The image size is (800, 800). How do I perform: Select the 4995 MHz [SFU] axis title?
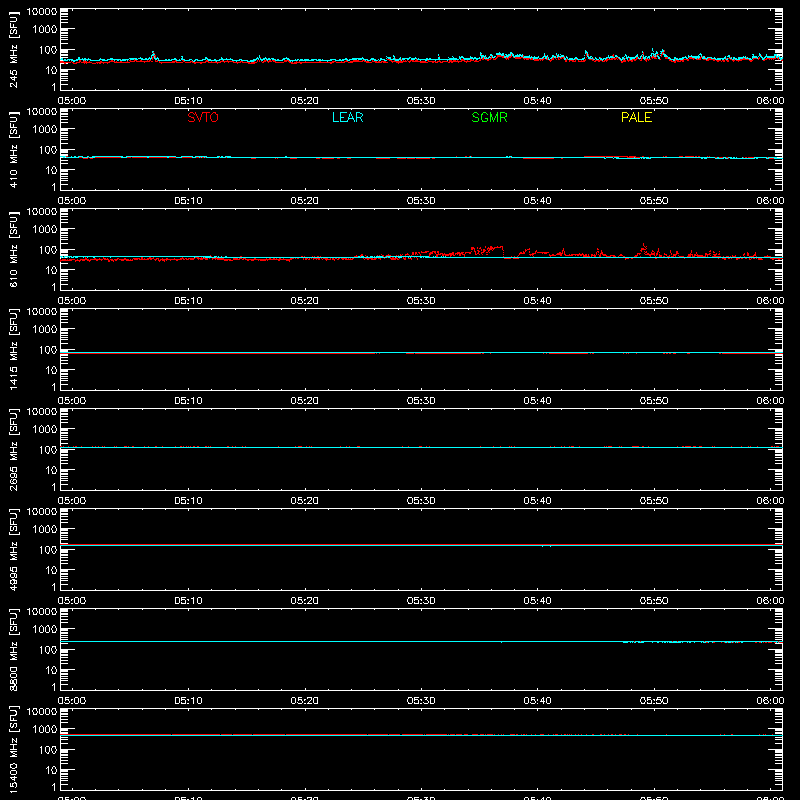[x=13, y=549]
